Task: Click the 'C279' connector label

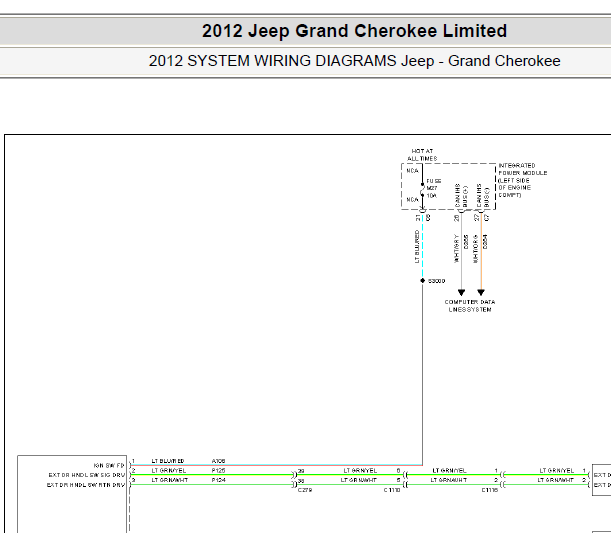Action: [305, 490]
